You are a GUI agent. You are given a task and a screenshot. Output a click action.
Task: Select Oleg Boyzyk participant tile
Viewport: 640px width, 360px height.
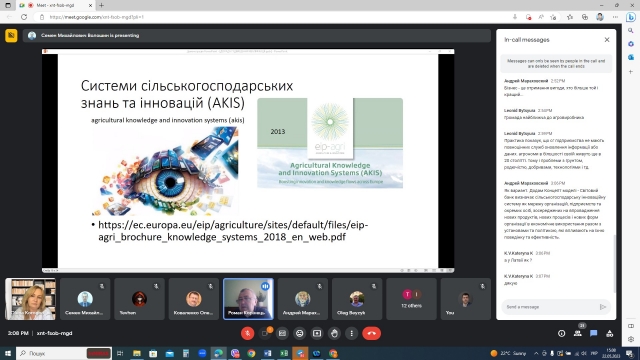[x=357, y=299]
